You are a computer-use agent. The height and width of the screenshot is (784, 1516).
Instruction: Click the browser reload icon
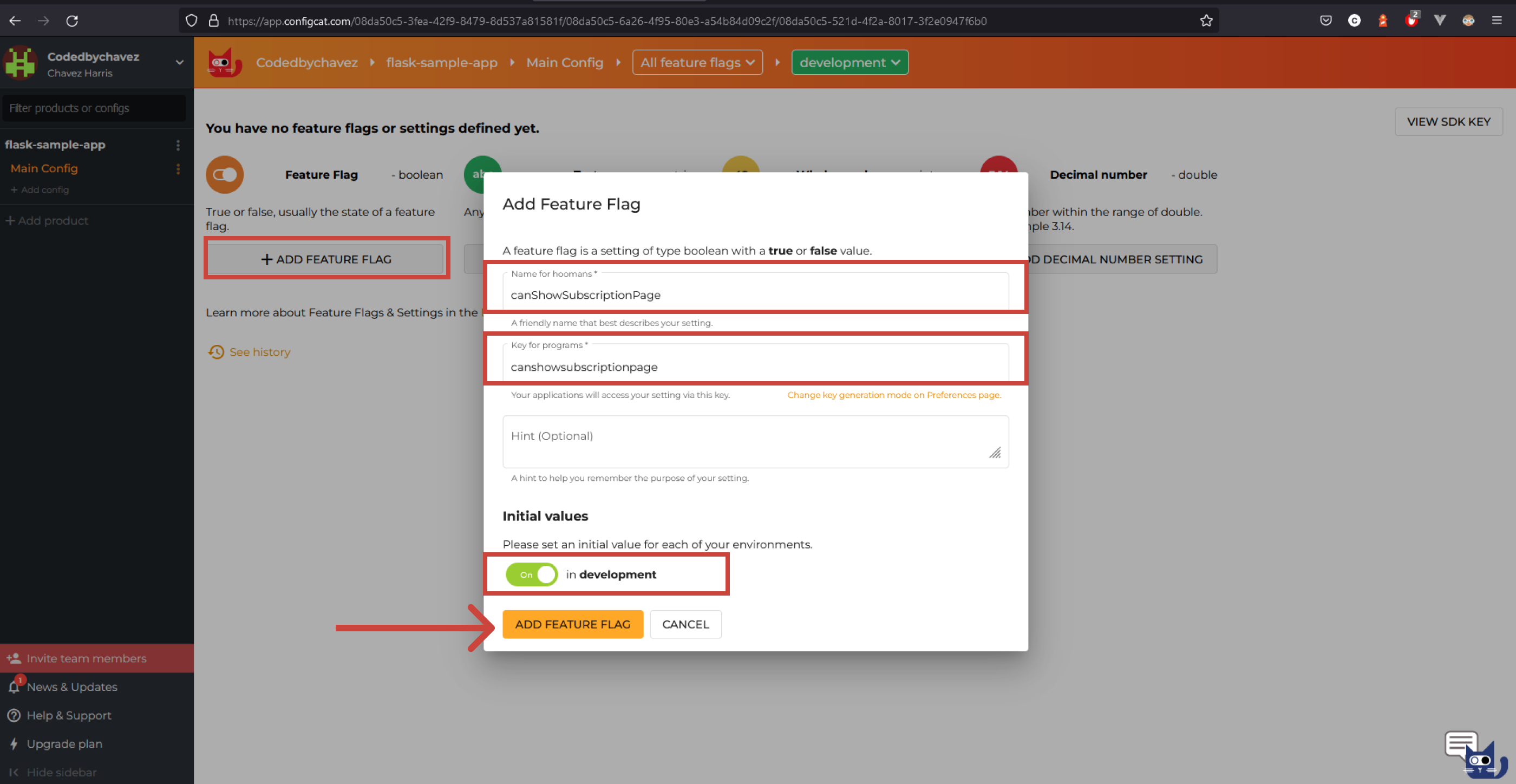point(73,21)
